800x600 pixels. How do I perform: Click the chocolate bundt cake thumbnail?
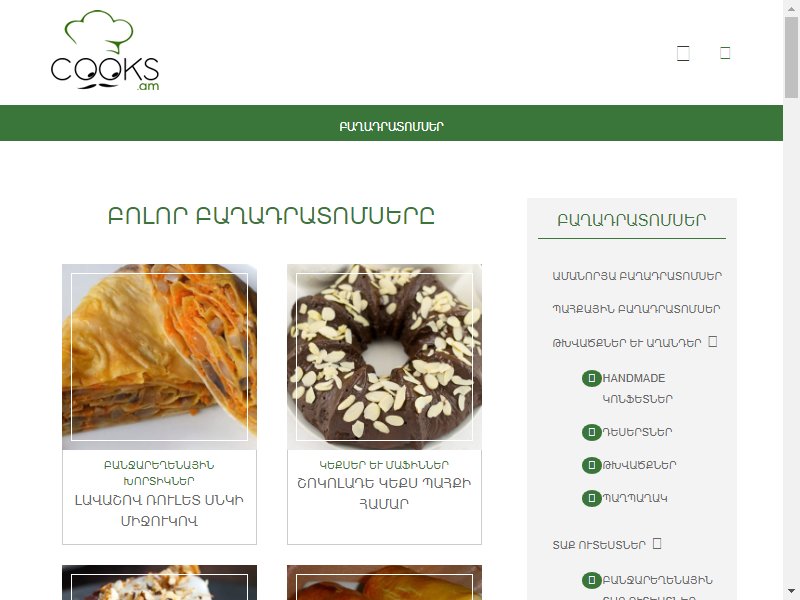click(384, 357)
